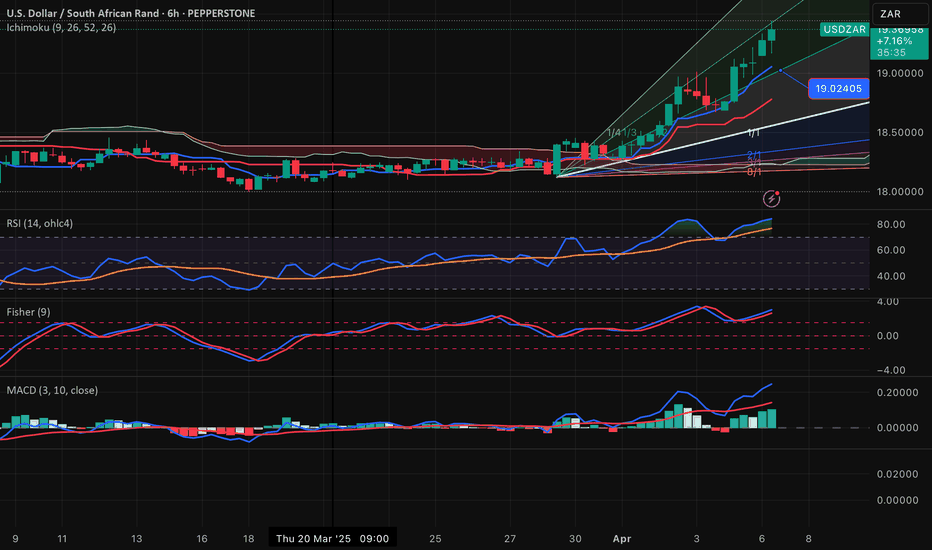The width and height of the screenshot is (932, 550).
Task: Click the 19.00000 price axis level
Action: pyautogui.click(x=900, y=73)
